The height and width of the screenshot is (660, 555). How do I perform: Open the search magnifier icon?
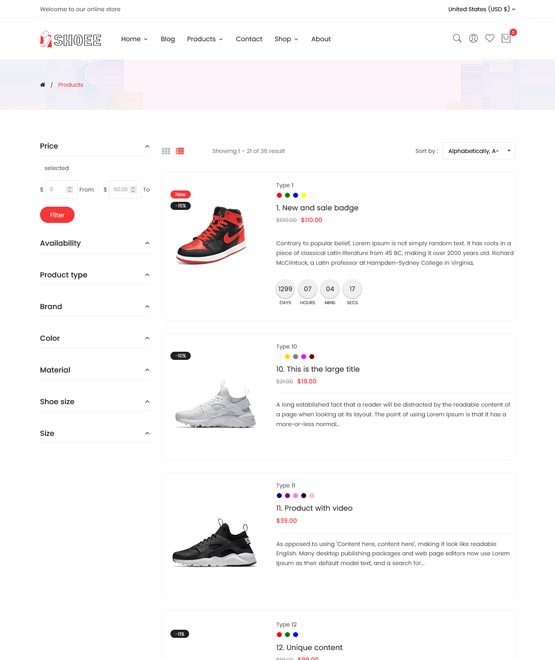457,38
